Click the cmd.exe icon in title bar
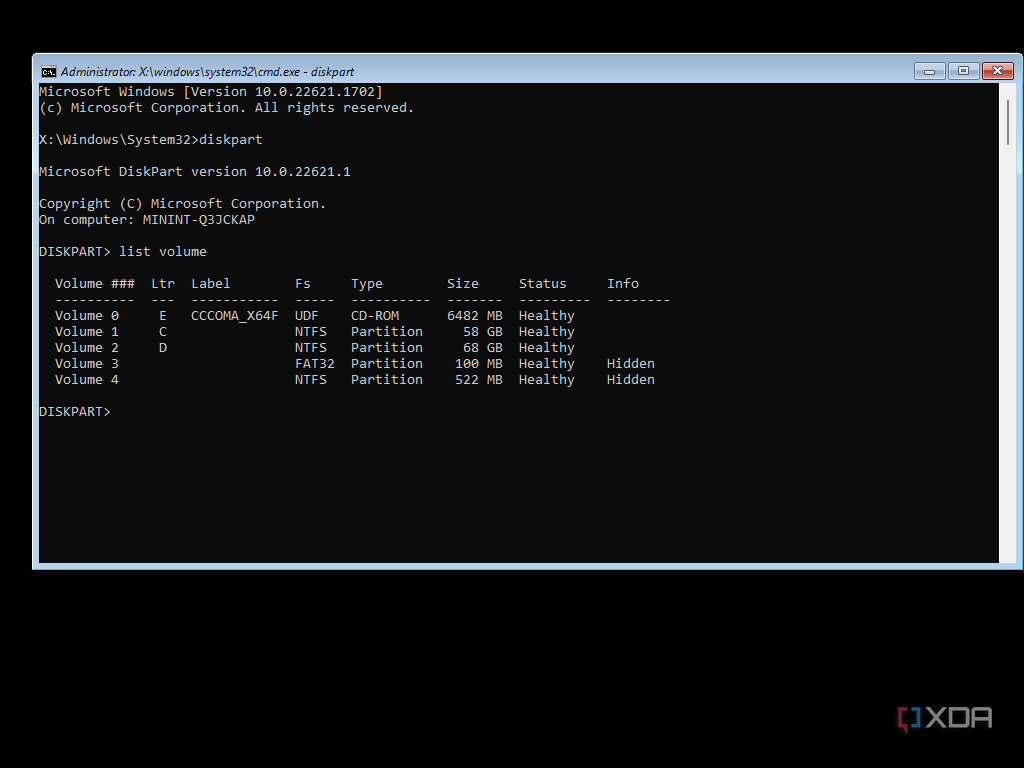Image resolution: width=1024 pixels, height=768 pixels. point(48,71)
